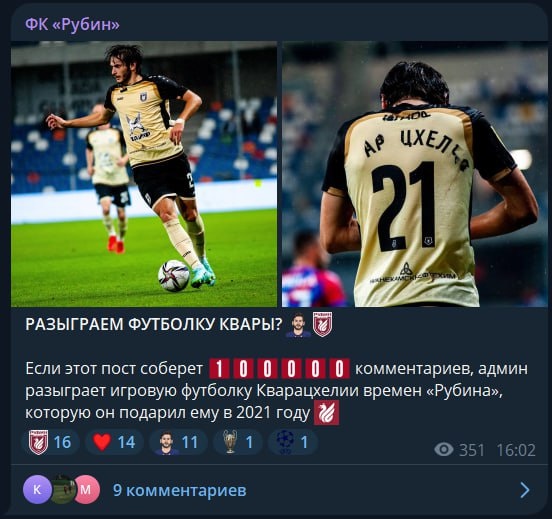Screen dimensions: 552x519
Task: Expand comments with the right chevron arrow
Action: click(525, 490)
